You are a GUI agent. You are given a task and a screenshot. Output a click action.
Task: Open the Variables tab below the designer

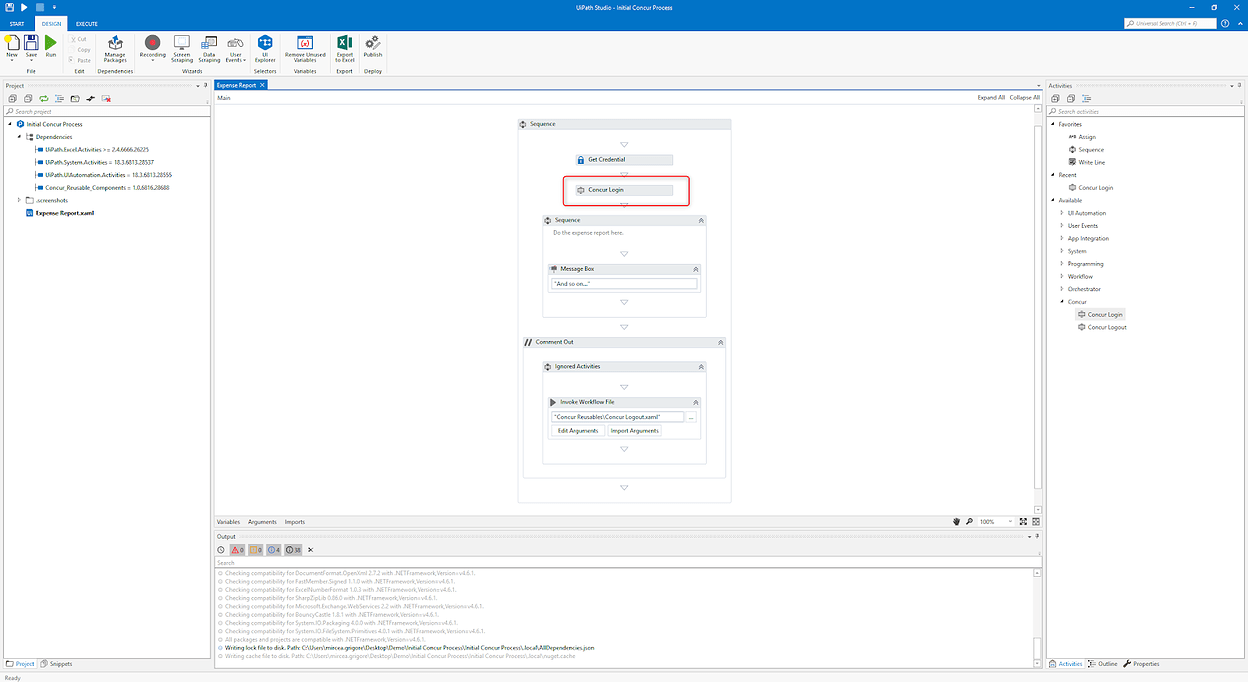click(x=228, y=521)
